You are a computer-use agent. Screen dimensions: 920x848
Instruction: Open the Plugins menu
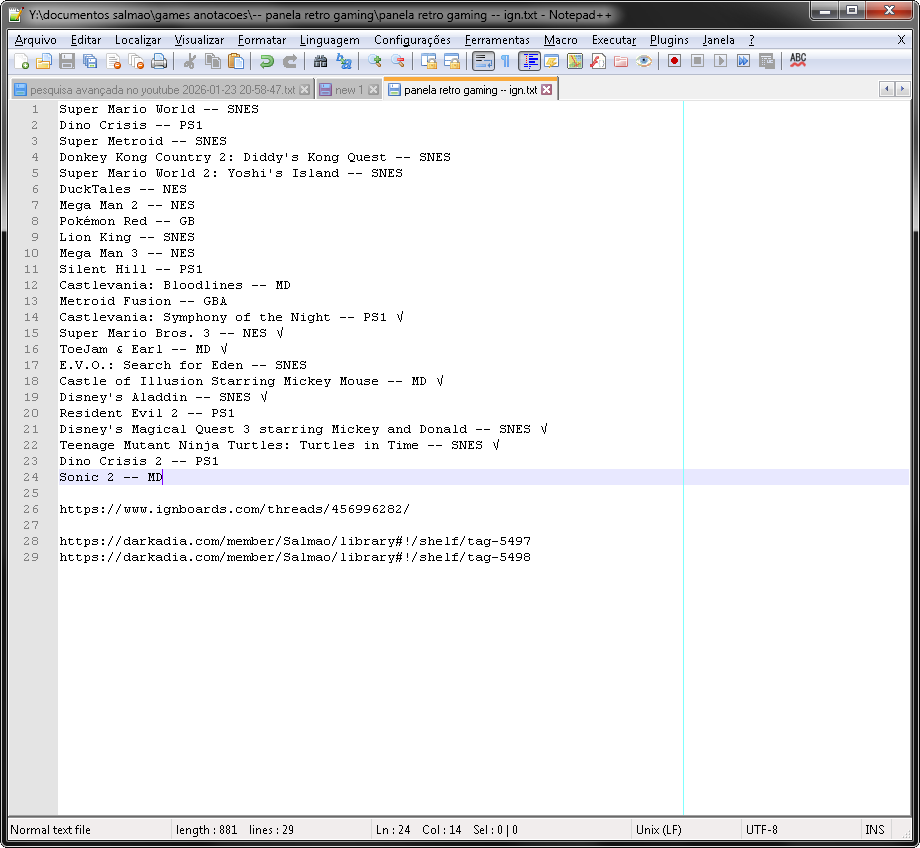click(669, 40)
